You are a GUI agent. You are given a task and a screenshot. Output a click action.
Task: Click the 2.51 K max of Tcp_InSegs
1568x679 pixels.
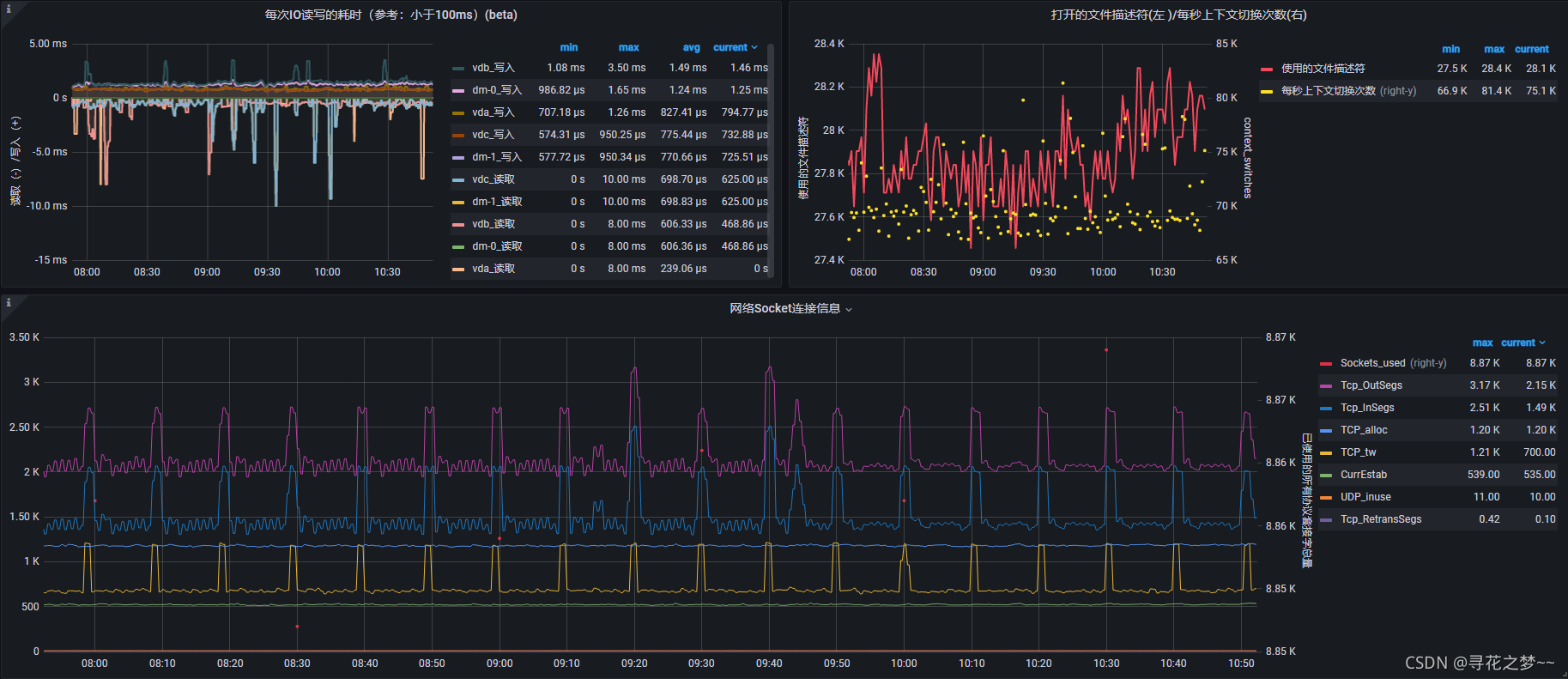1485,408
